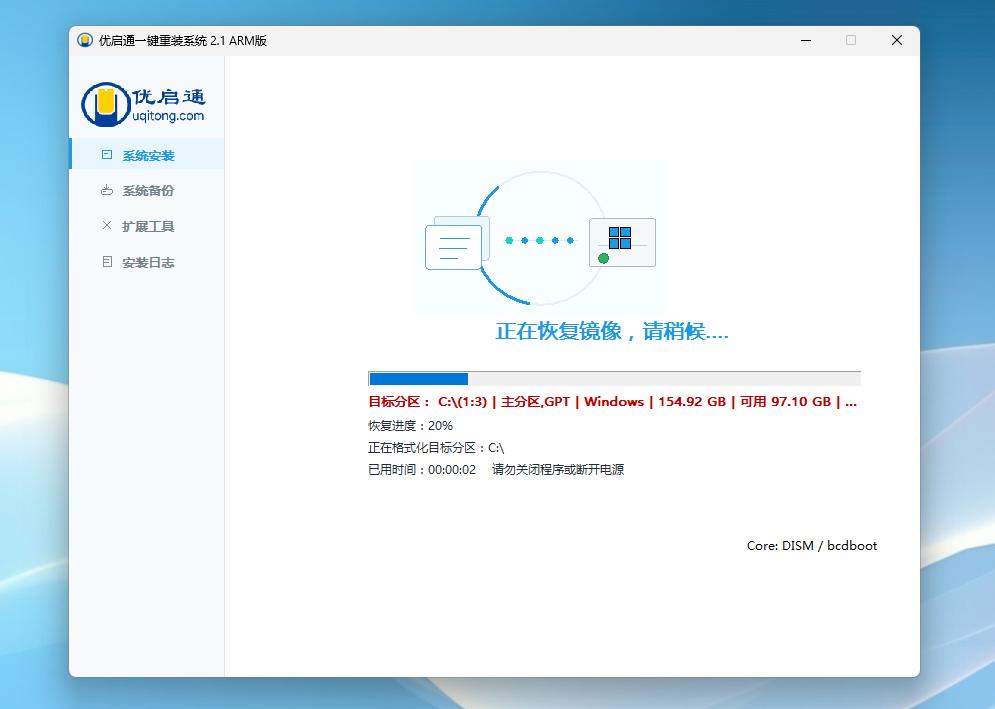Click the 系统安装 square icon
995x709 pixels.
(107, 155)
